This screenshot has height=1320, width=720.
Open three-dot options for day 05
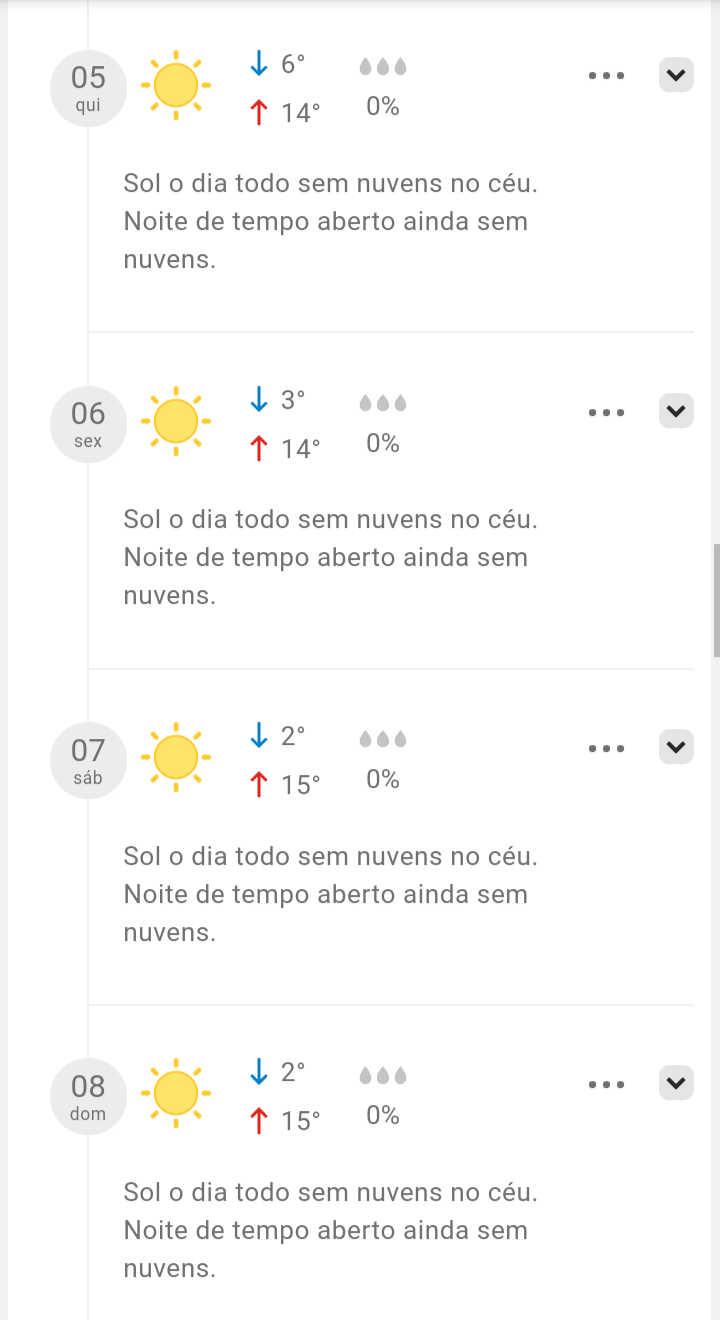(x=606, y=76)
